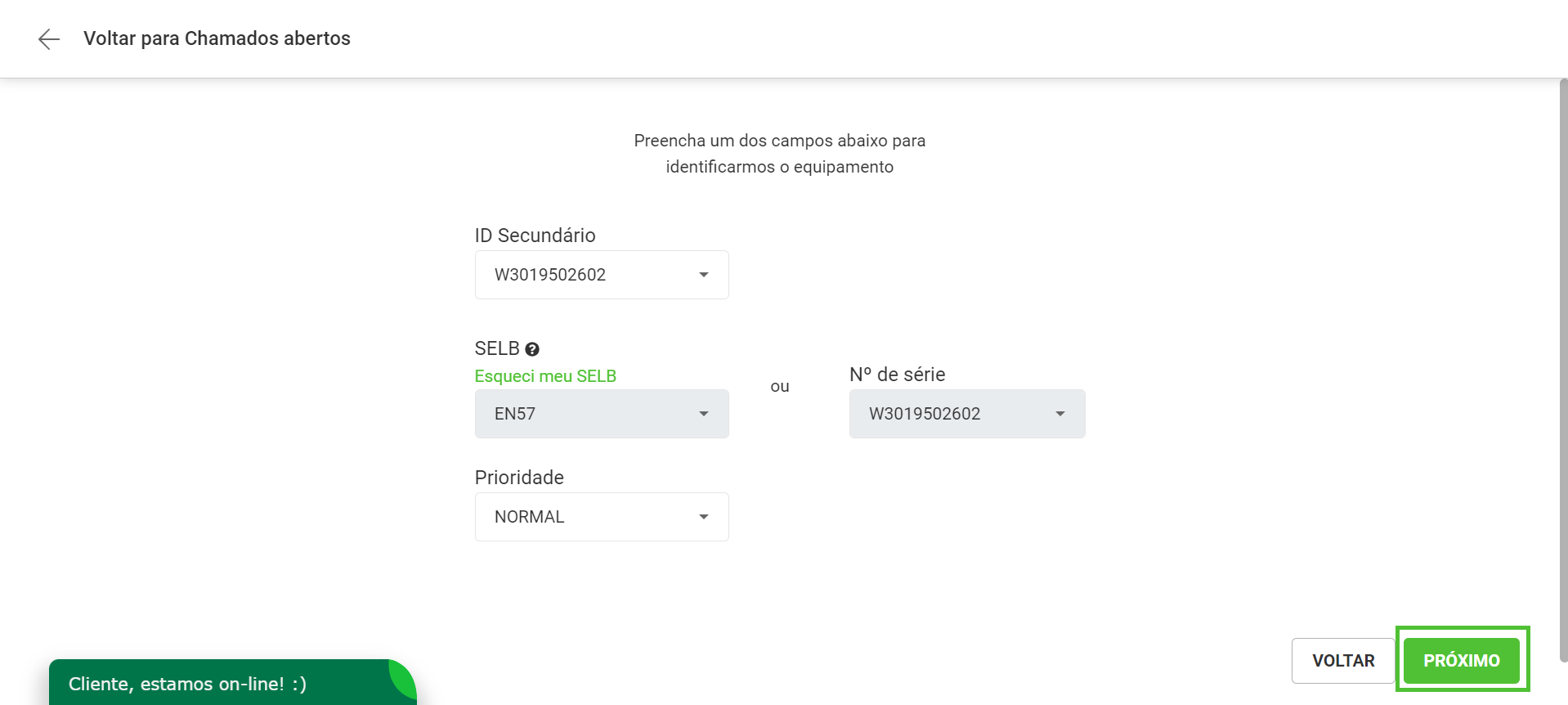
Task: Select the Prioridade field showing NORMAL
Action: (x=602, y=517)
